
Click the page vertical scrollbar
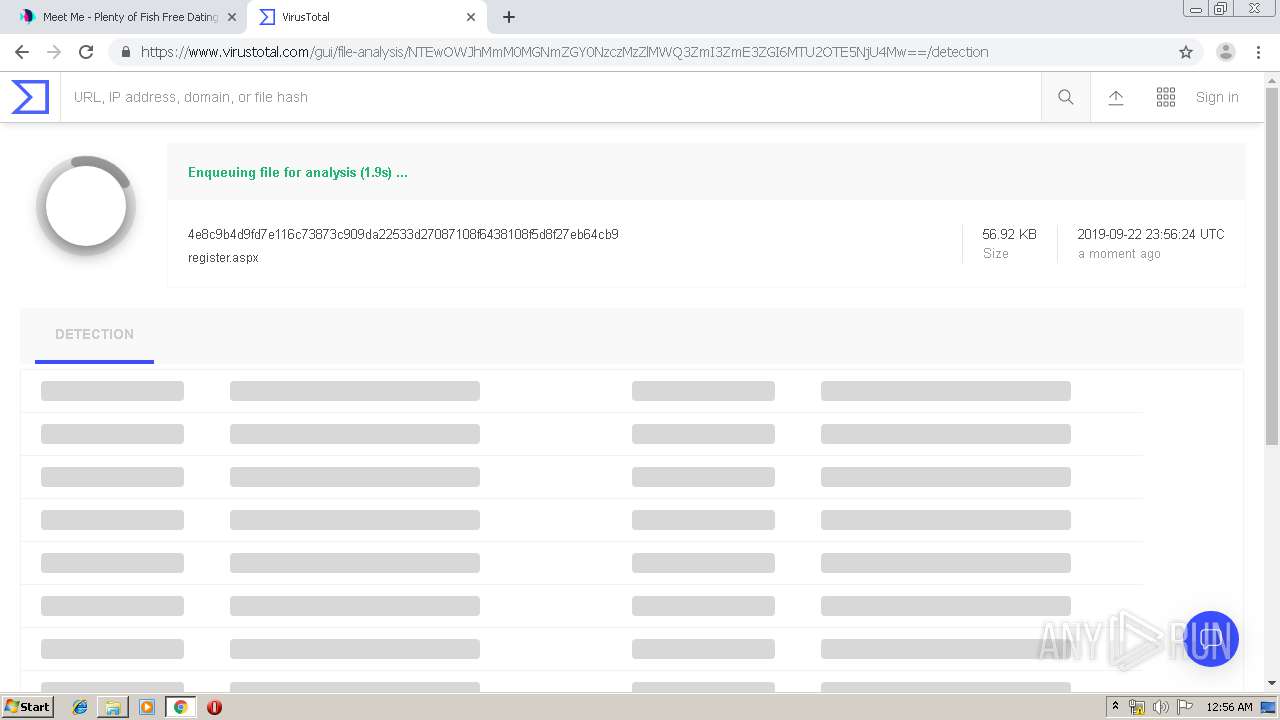point(1272,265)
